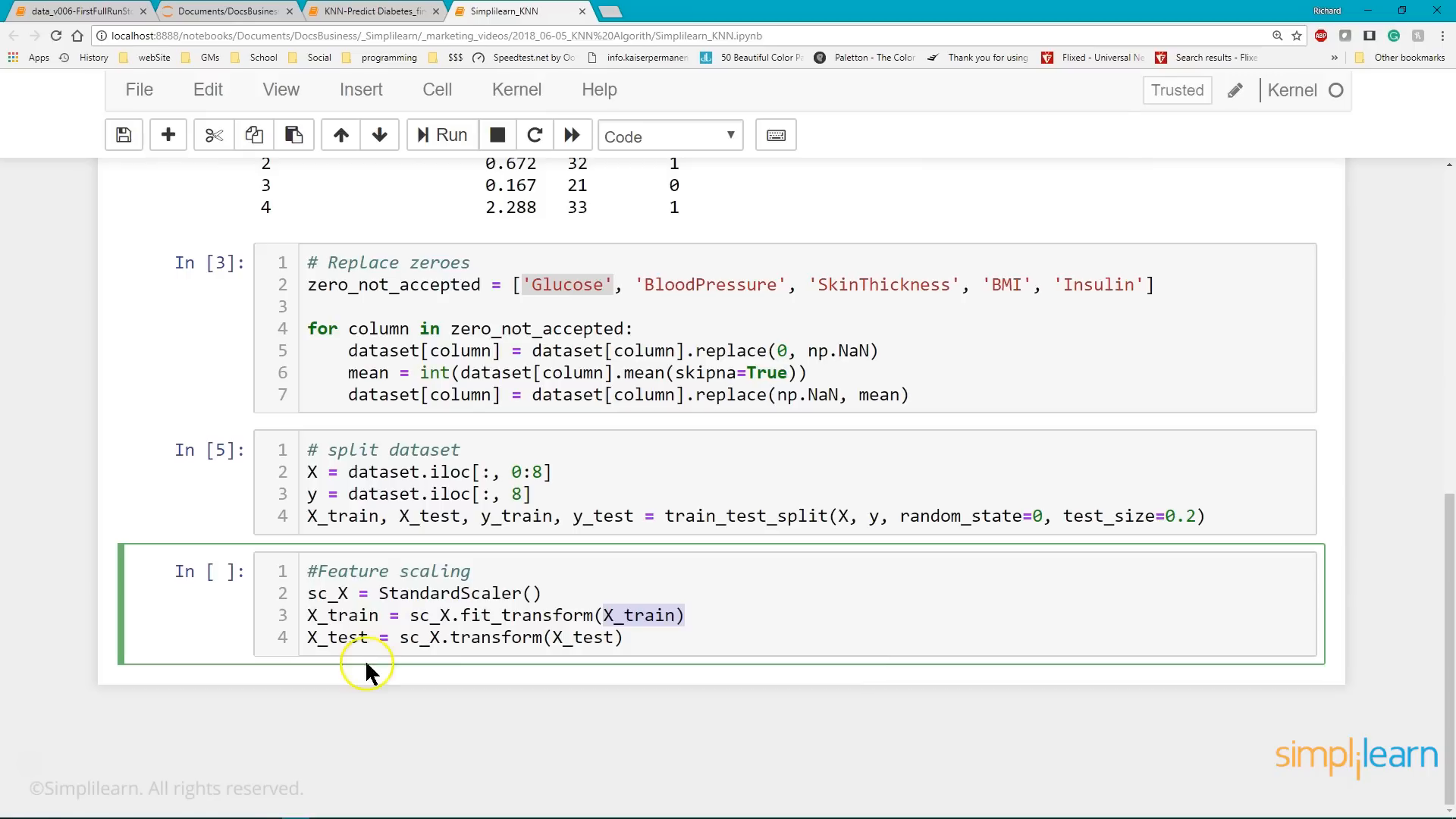This screenshot has width=1456, height=819.
Task: Click the Interrupt kernel button
Action: (x=497, y=135)
